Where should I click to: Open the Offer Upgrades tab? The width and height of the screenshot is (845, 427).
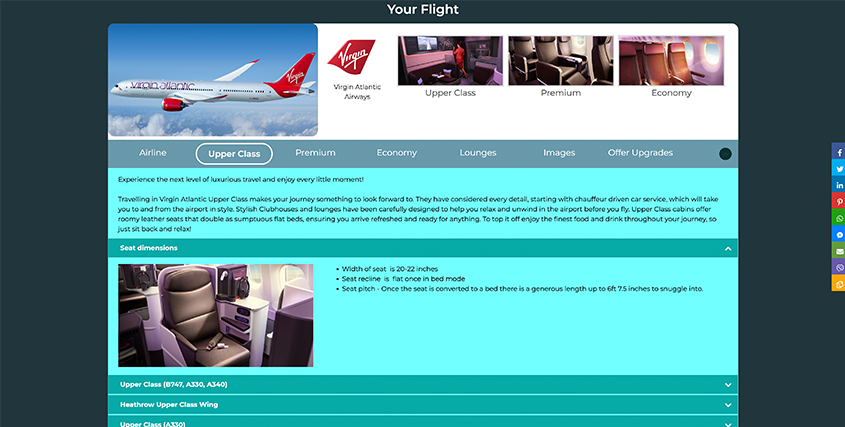pos(640,153)
